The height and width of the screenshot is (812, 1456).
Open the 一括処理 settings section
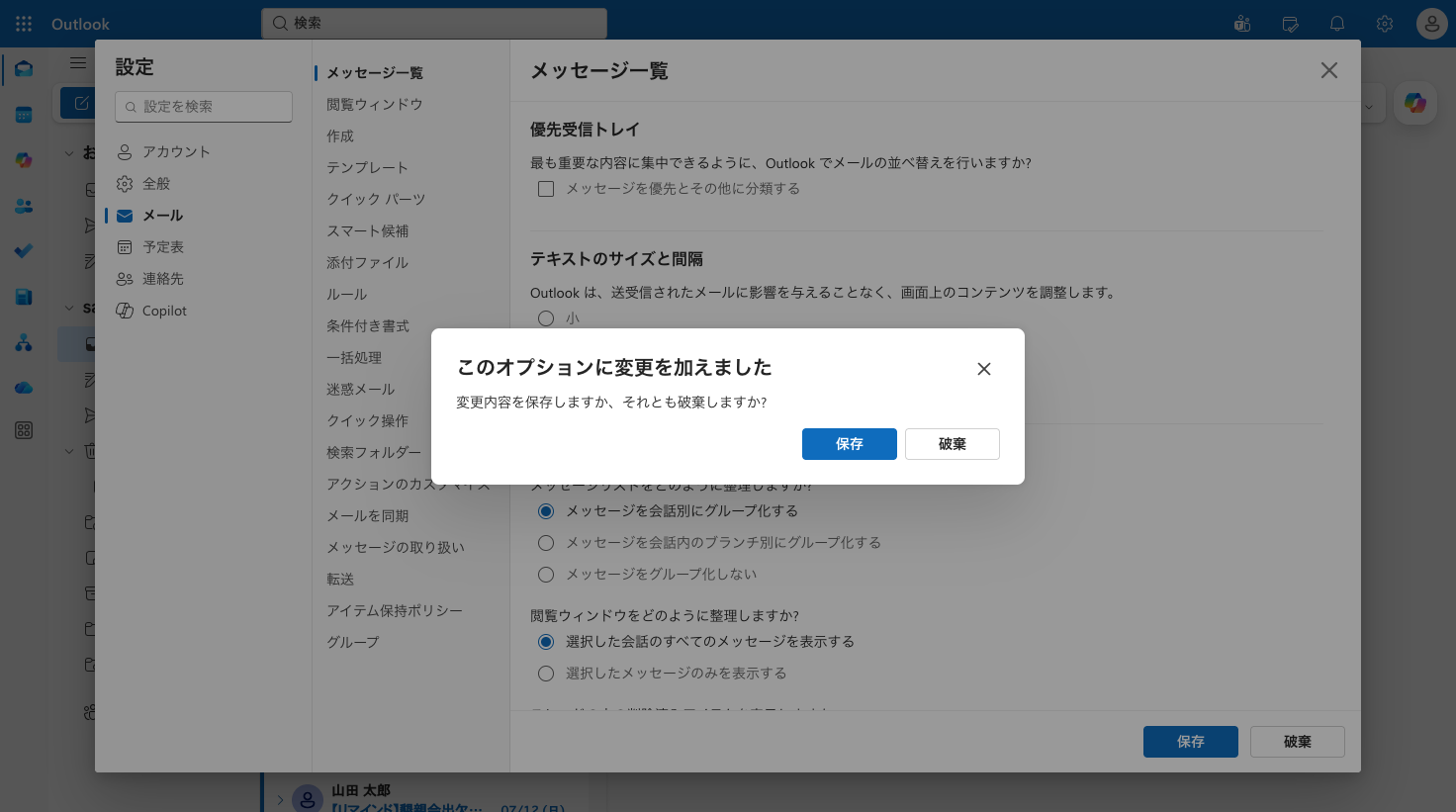(354, 358)
